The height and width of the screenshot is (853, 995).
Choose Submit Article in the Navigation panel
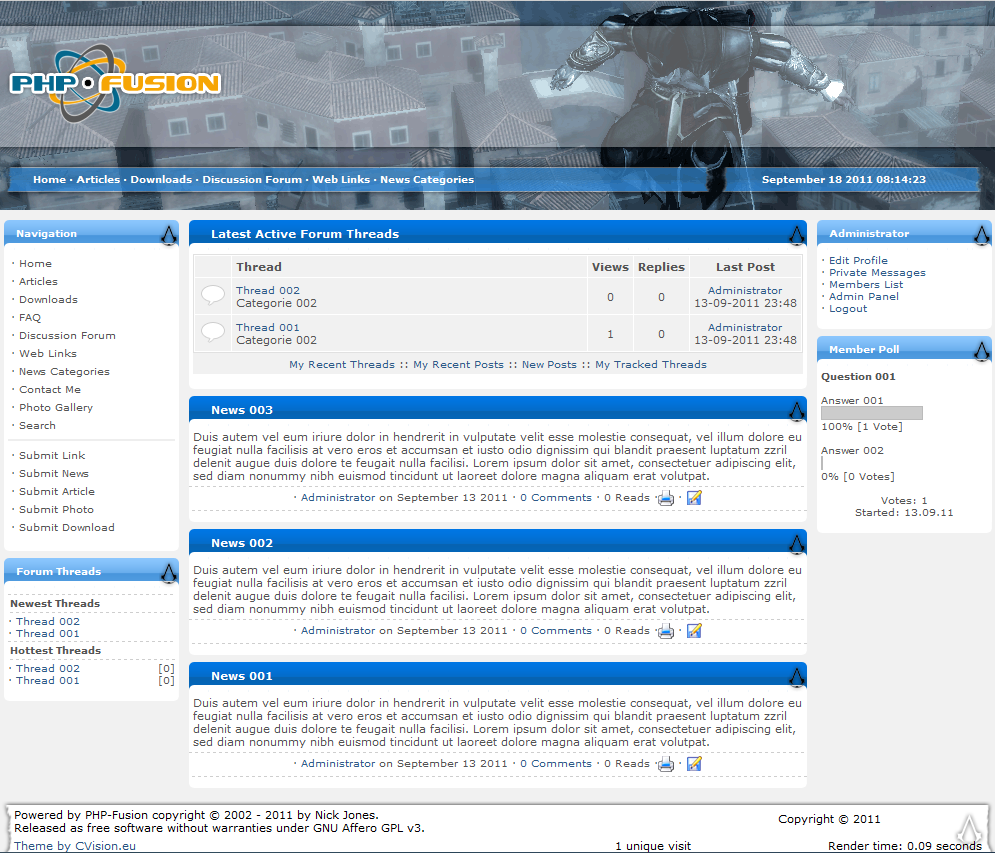tap(56, 491)
